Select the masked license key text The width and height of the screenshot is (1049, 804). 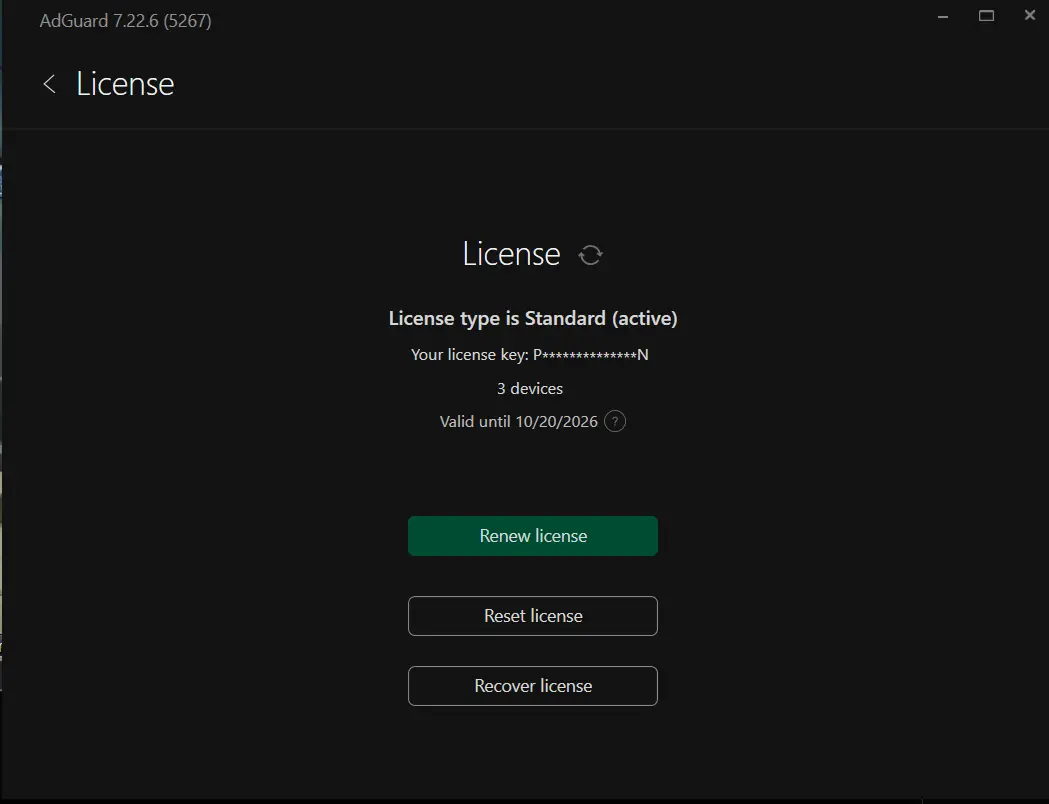coord(591,355)
